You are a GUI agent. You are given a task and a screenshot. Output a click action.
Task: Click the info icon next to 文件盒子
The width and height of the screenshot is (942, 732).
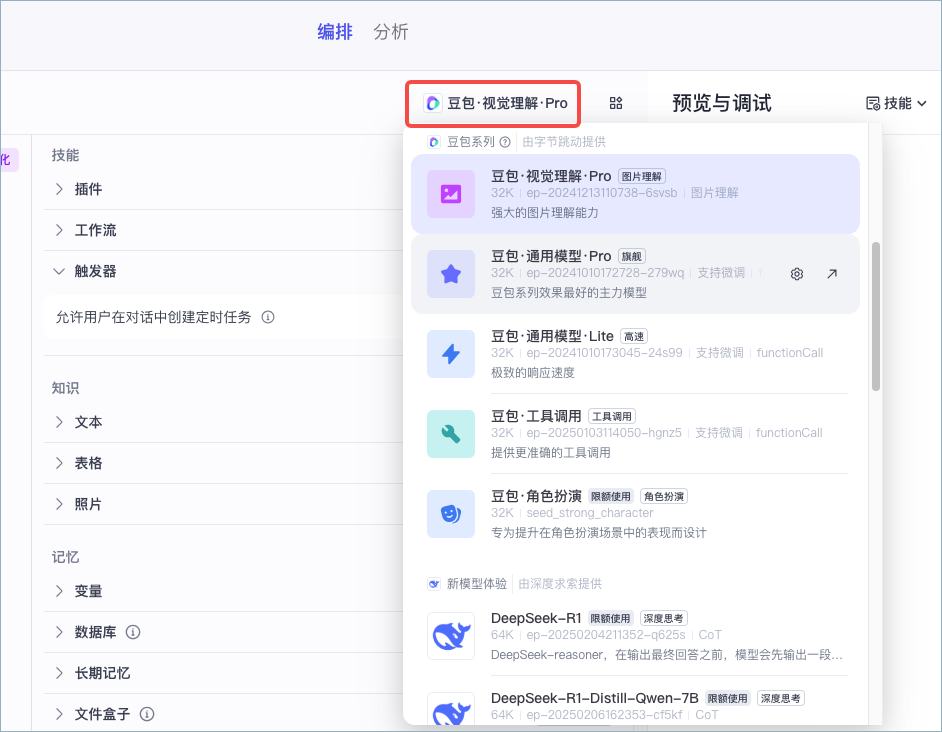(147, 714)
